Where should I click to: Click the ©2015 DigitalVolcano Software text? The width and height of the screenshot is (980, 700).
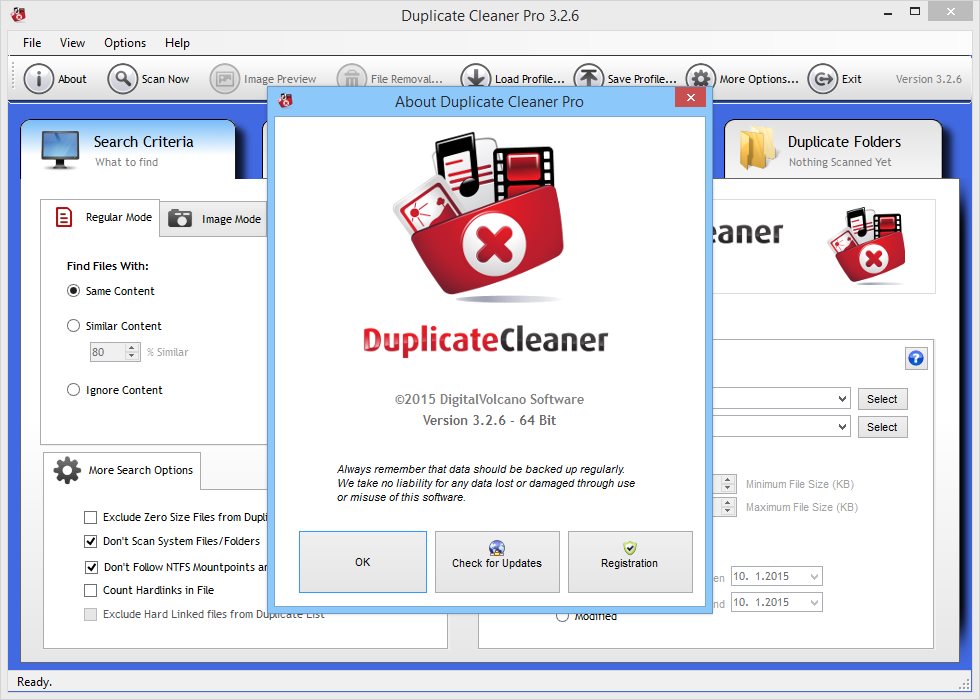(x=489, y=399)
